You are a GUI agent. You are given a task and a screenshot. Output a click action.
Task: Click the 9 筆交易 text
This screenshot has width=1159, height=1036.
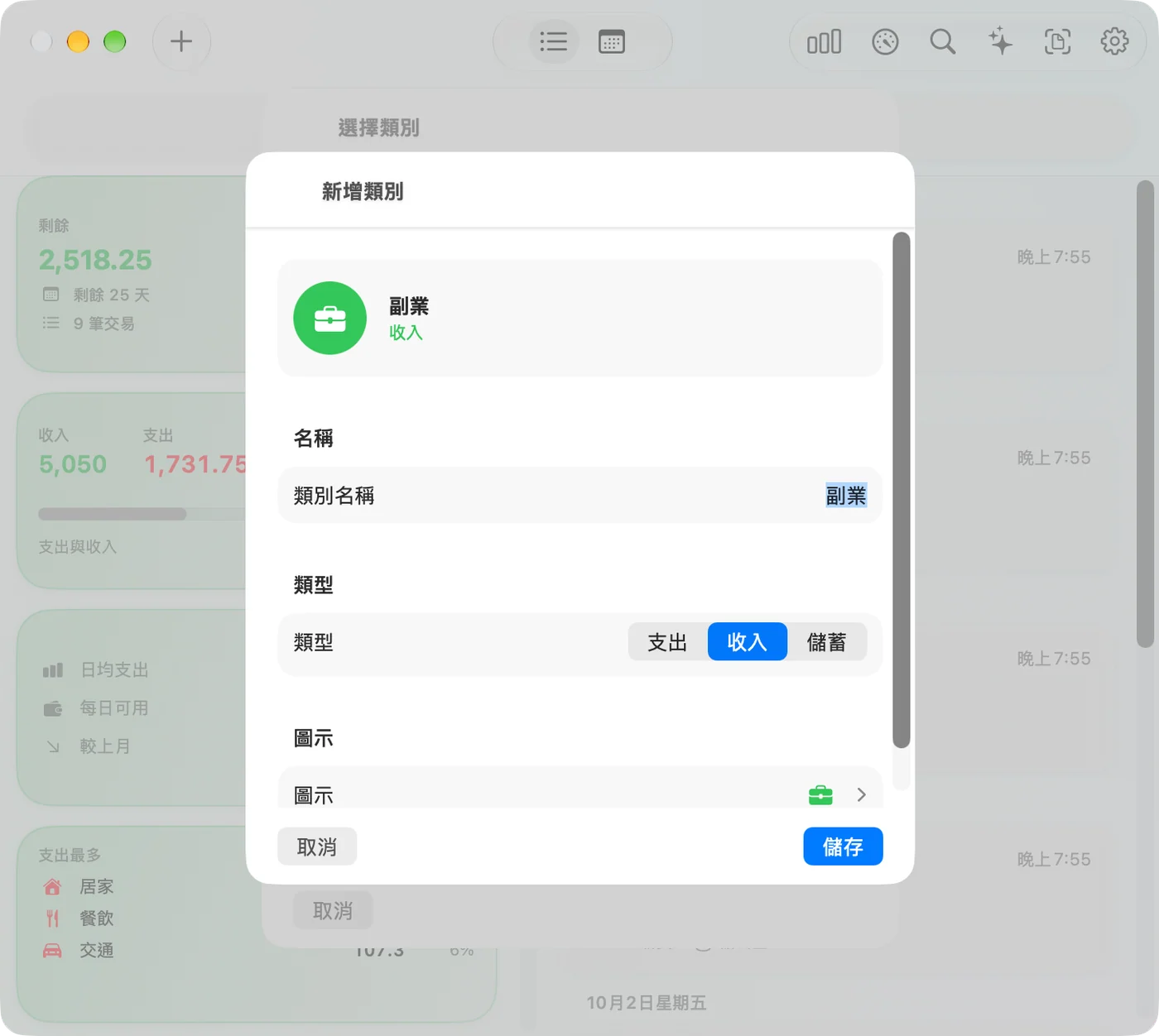[x=103, y=323]
